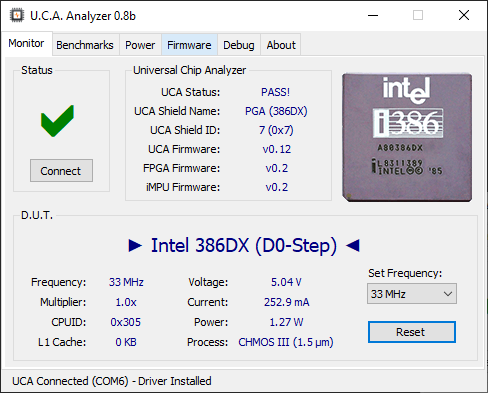This screenshot has width=488, height=393.
Task: Click the Connect button
Action: (61, 171)
